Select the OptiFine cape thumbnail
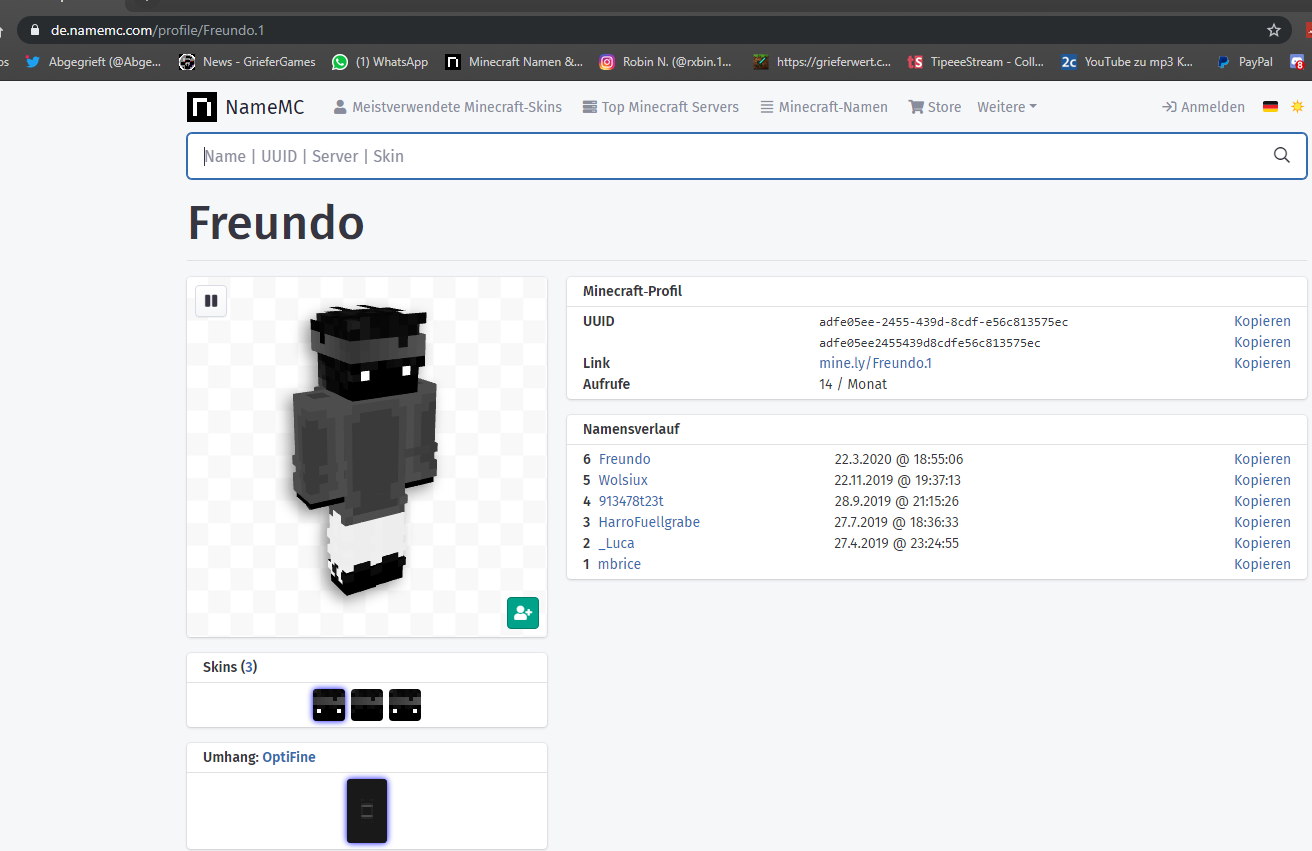The height and width of the screenshot is (851, 1312). coord(367,811)
